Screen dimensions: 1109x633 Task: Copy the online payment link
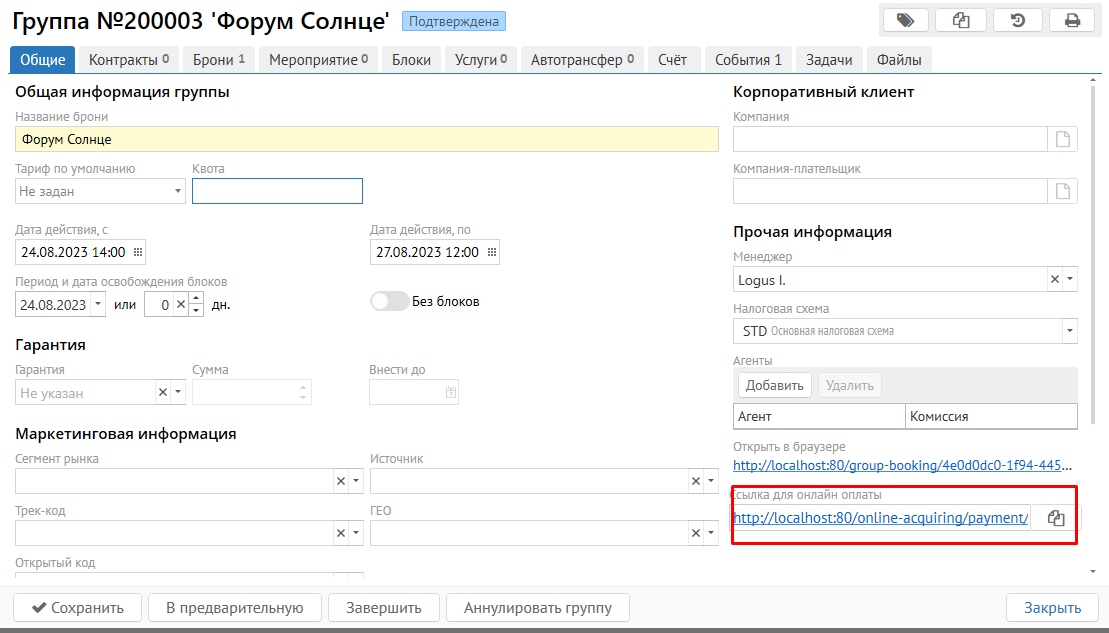pyautogui.click(x=1055, y=518)
